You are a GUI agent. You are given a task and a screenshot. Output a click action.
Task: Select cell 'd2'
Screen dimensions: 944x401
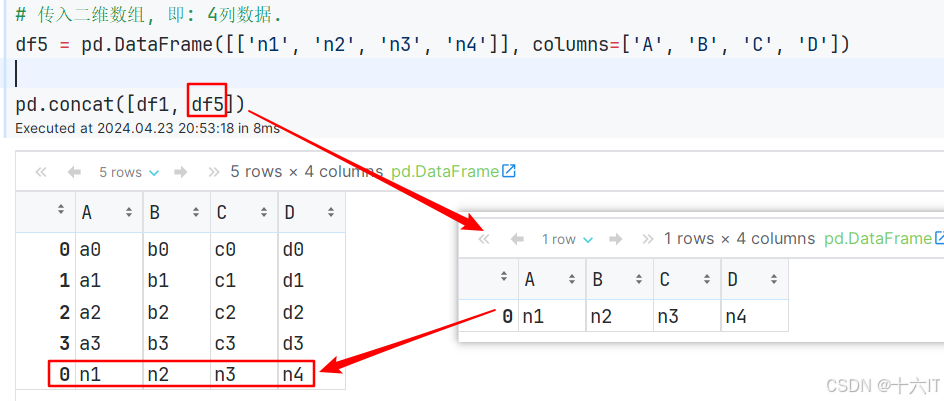pyautogui.click(x=311, y=312)
